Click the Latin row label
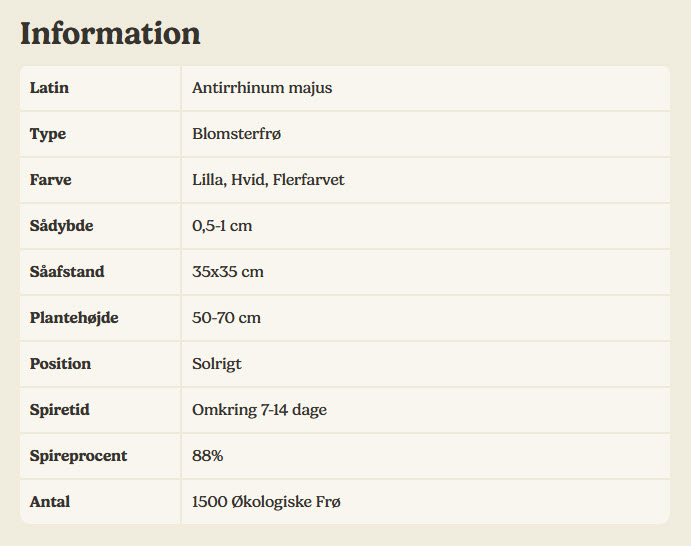691x546 pixels. tap(50, 88)
